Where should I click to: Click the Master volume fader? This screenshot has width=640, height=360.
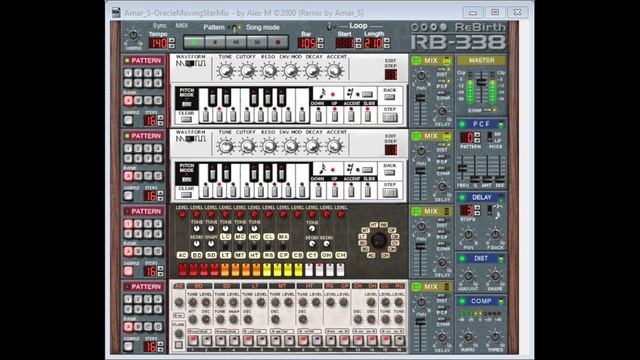[x=482, y=82]
